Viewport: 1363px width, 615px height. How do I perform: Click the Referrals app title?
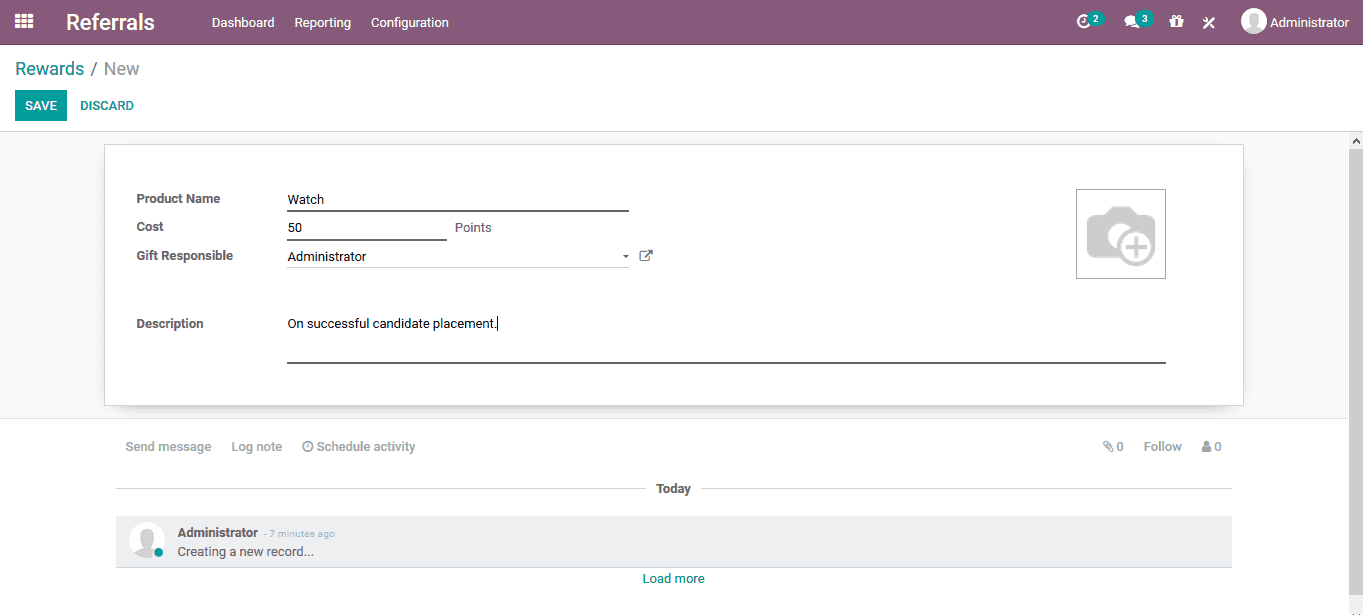click(x=110, y=22)
